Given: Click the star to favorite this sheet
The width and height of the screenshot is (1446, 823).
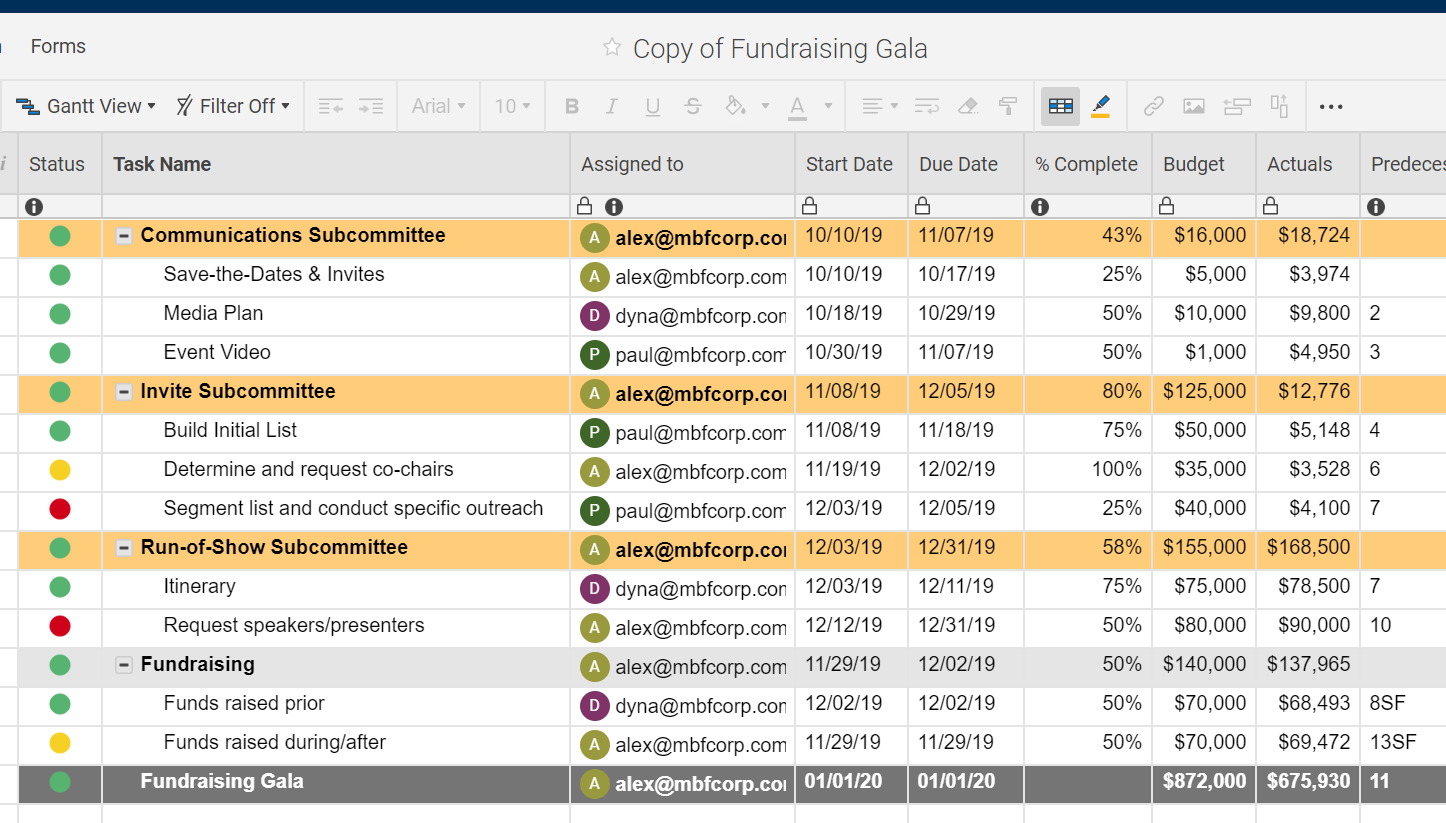Looking at the screenshot, I should click(612, 47).
